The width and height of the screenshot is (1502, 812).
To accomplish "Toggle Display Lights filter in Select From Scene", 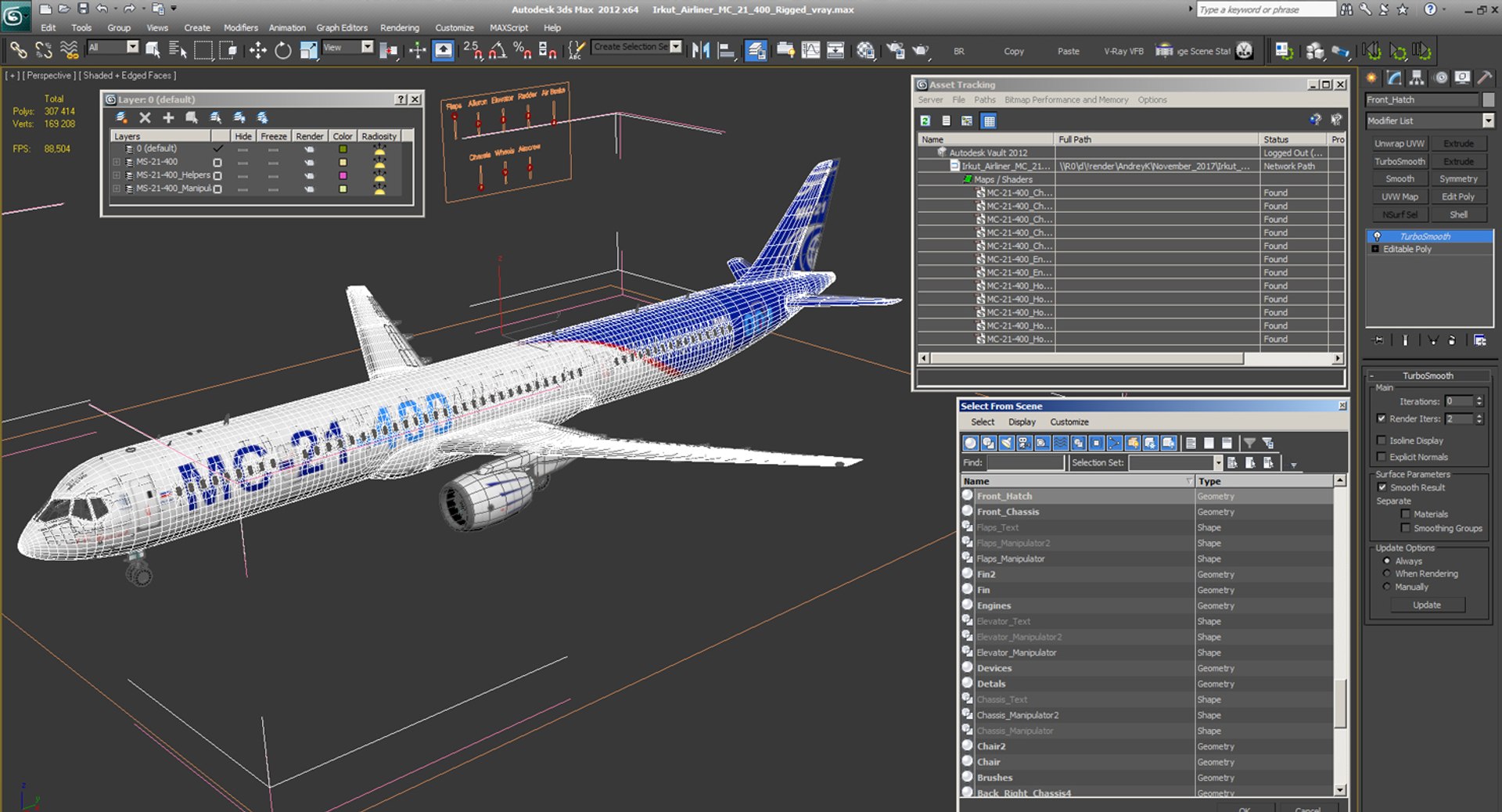I will pos(1006,443).
